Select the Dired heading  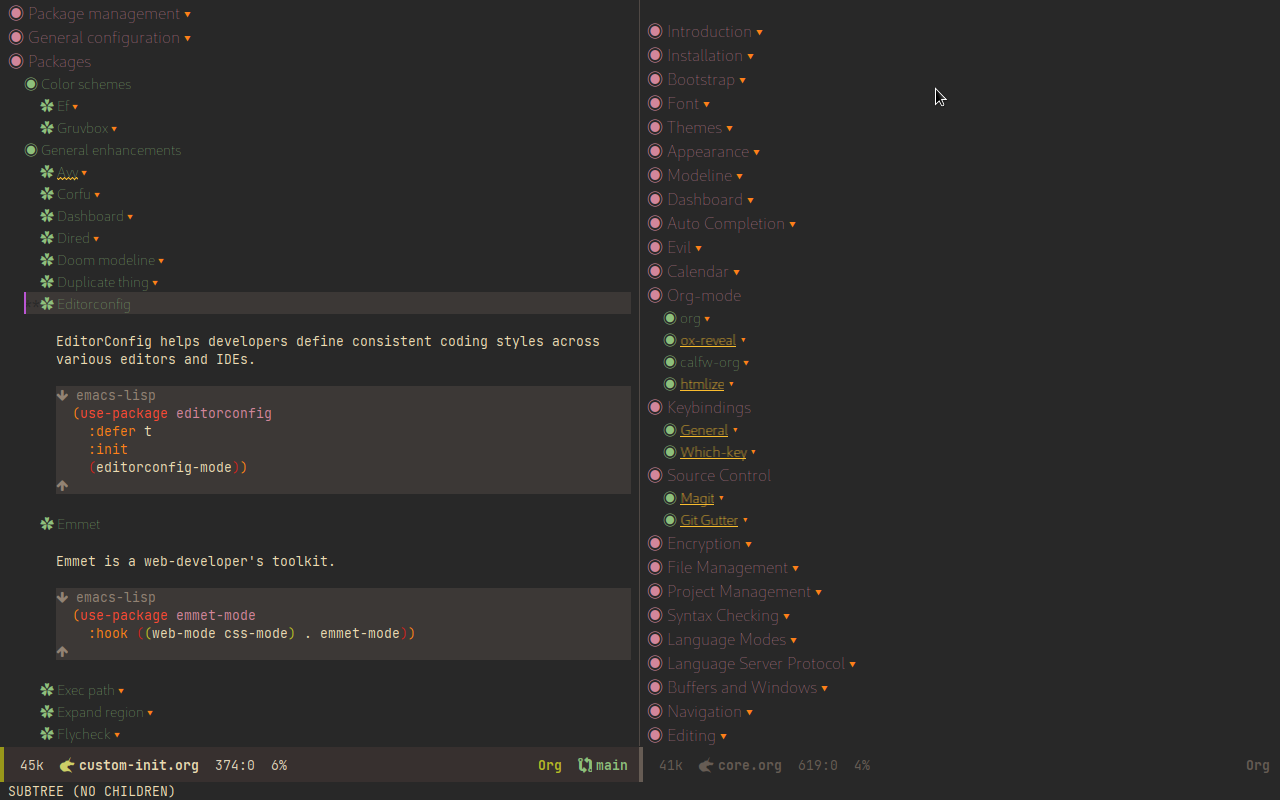pos(73,238)
